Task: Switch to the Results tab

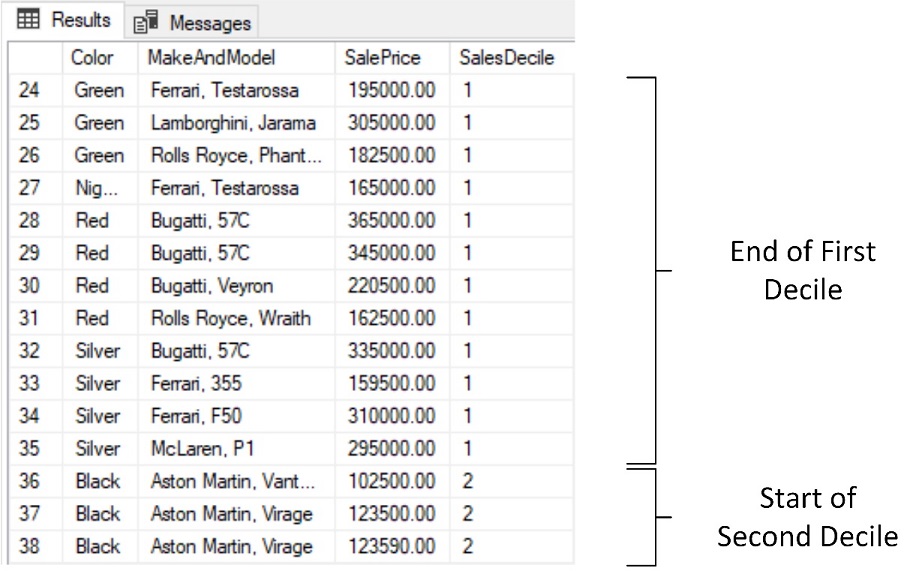Action: [66, 21]
